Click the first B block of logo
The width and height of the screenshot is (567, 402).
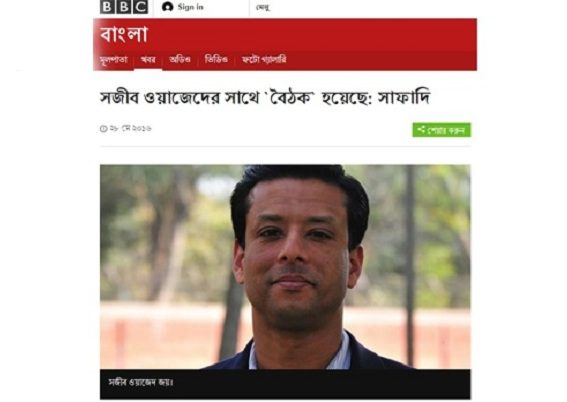click(107, 7)
